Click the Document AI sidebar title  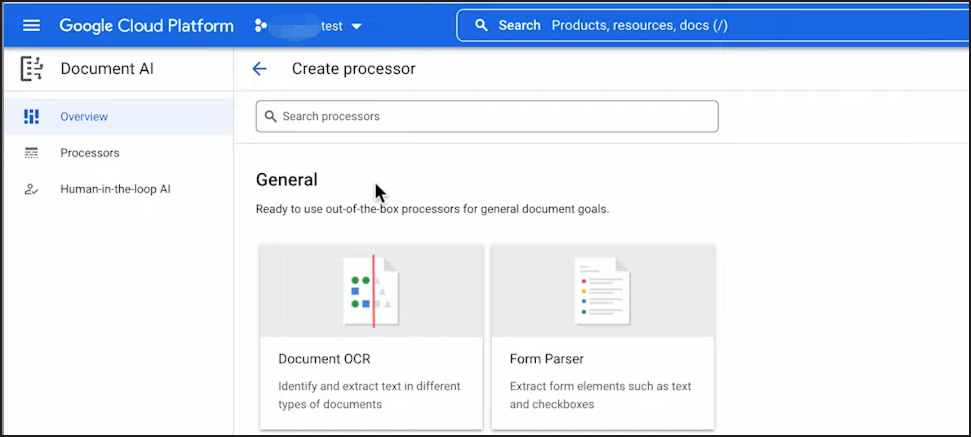coord(107,69)
